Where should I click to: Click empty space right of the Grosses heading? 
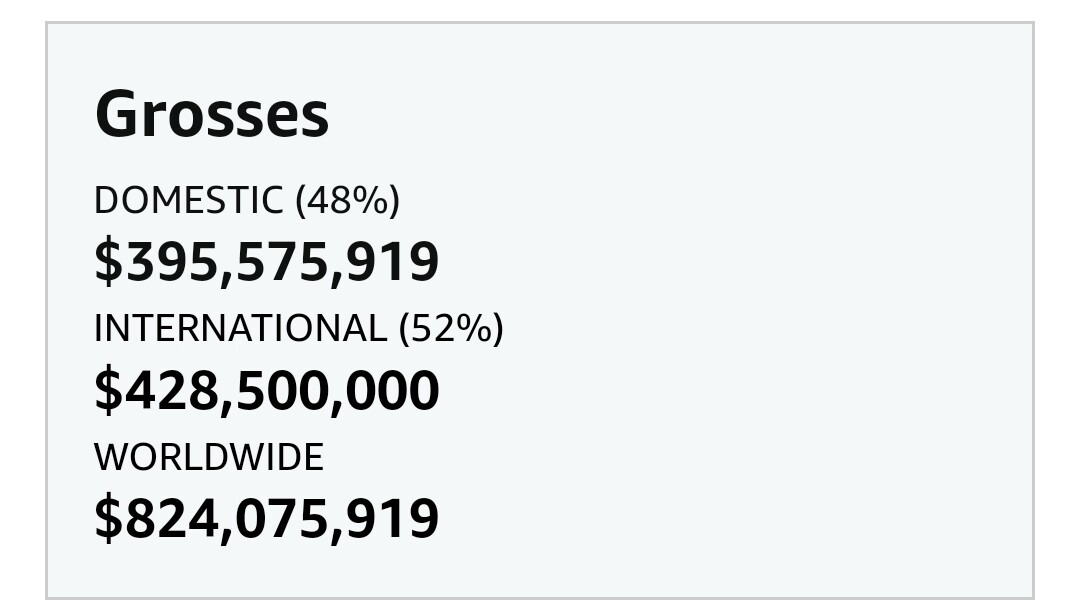point(650,115)
